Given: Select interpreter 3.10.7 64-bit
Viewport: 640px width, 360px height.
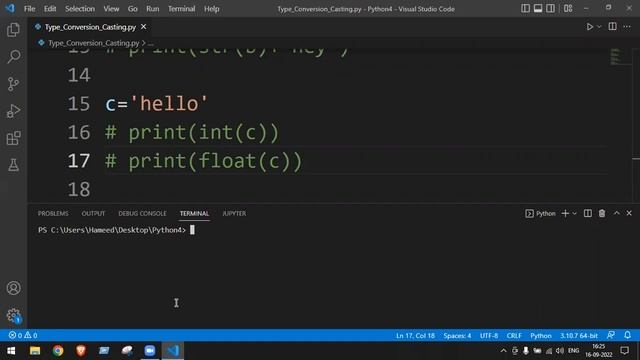Looking at the screenshot, I should 579,336.
